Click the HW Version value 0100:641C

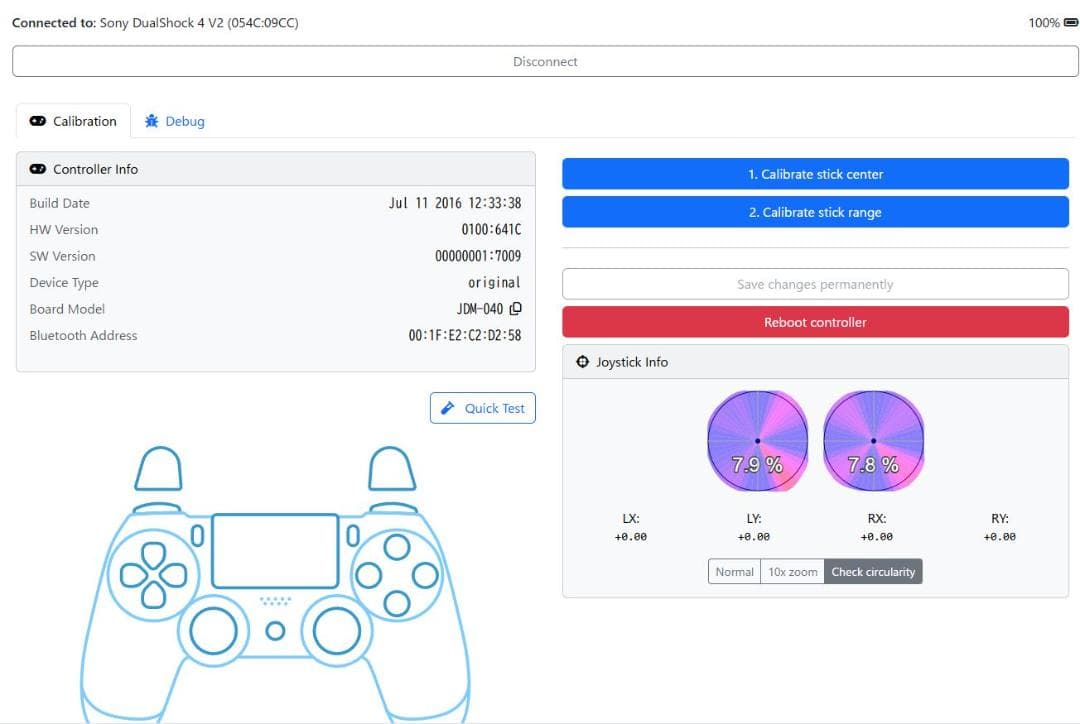[x=491, y=229]
